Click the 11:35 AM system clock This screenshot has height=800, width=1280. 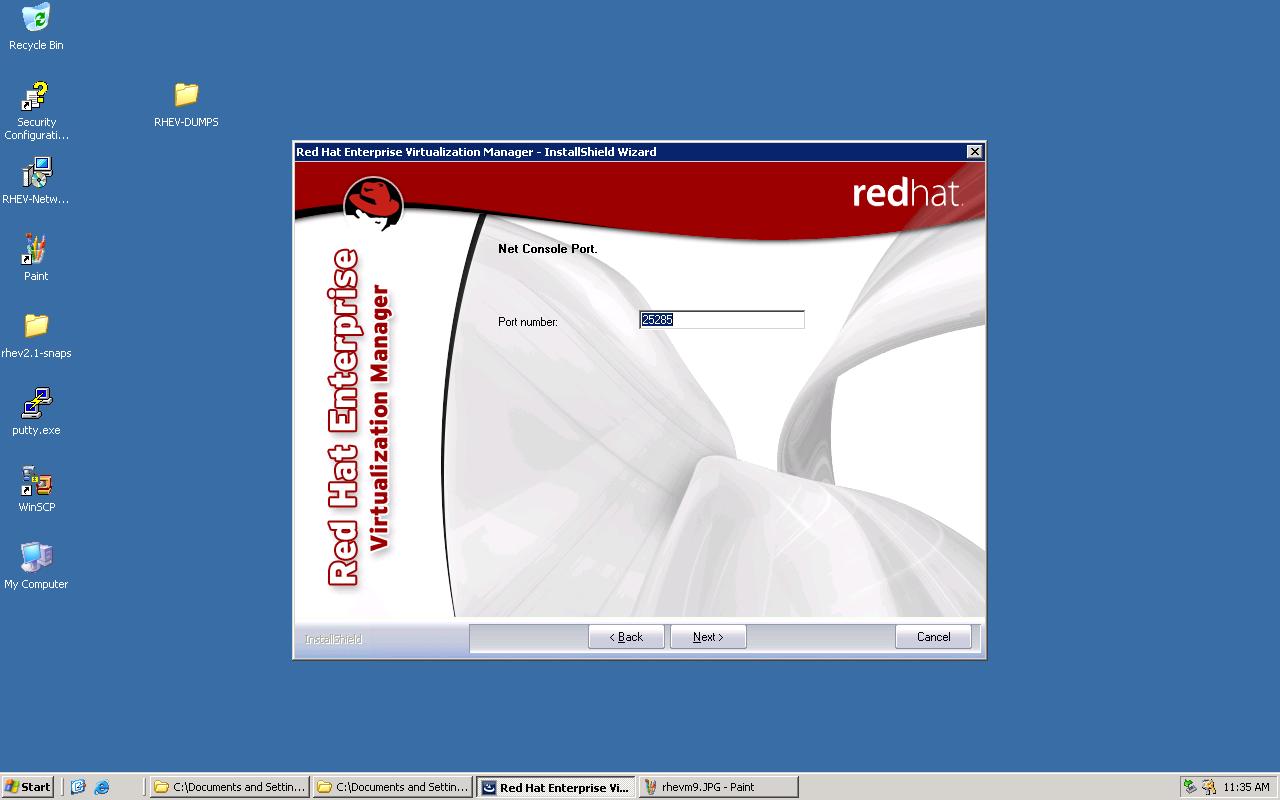click(1246, 787)
